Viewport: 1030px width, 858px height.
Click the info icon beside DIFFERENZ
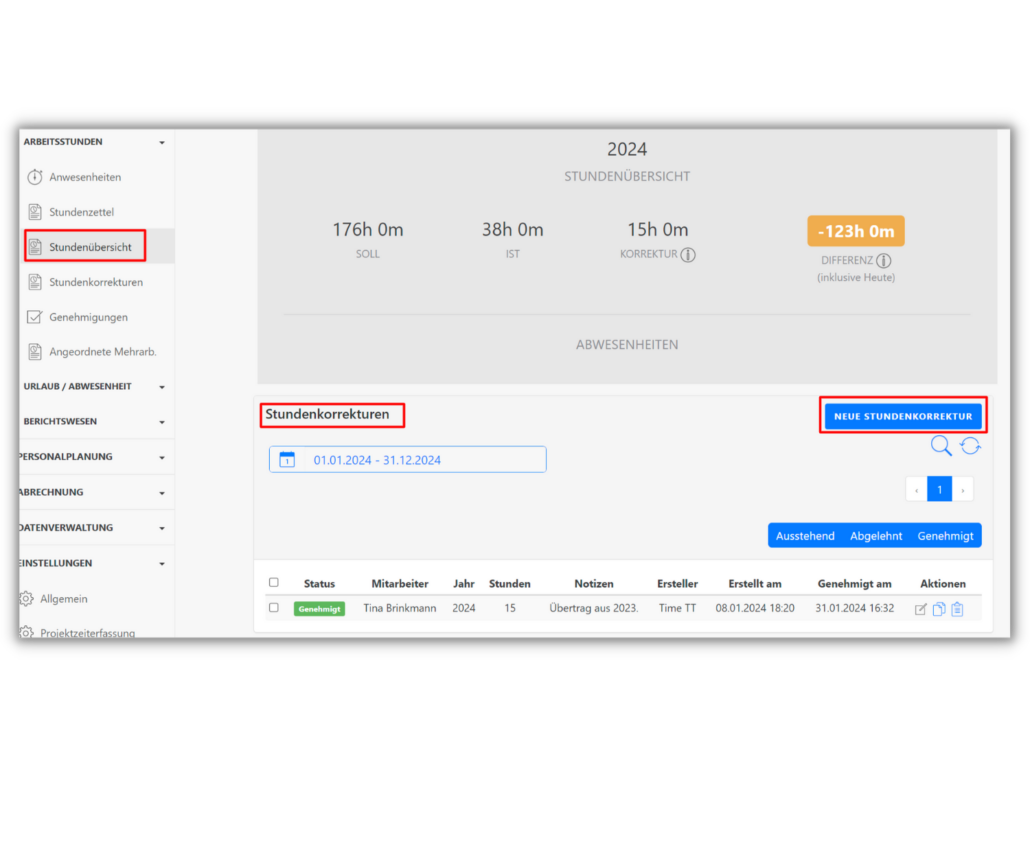[x=884, y=261]
